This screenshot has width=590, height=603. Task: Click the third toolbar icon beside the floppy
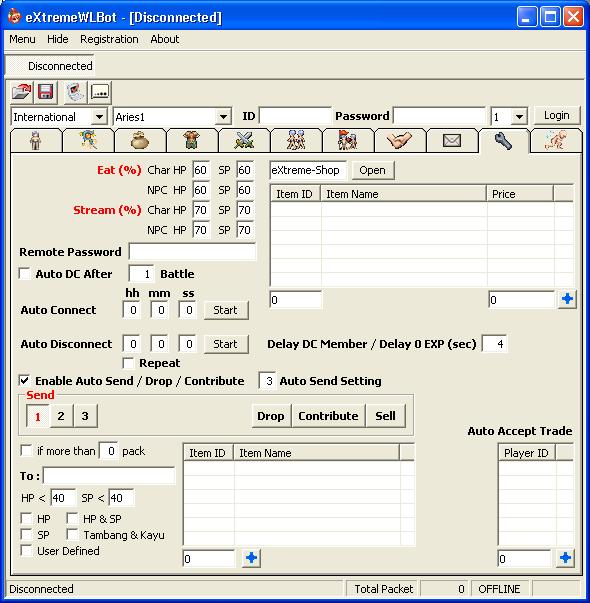coord(75,92)
